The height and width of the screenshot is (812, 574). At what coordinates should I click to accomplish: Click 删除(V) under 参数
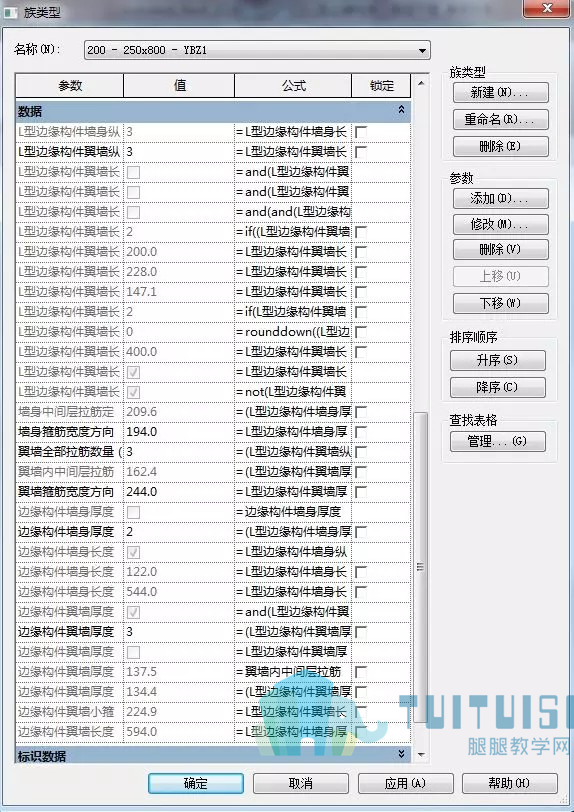[x=500, y=250]
